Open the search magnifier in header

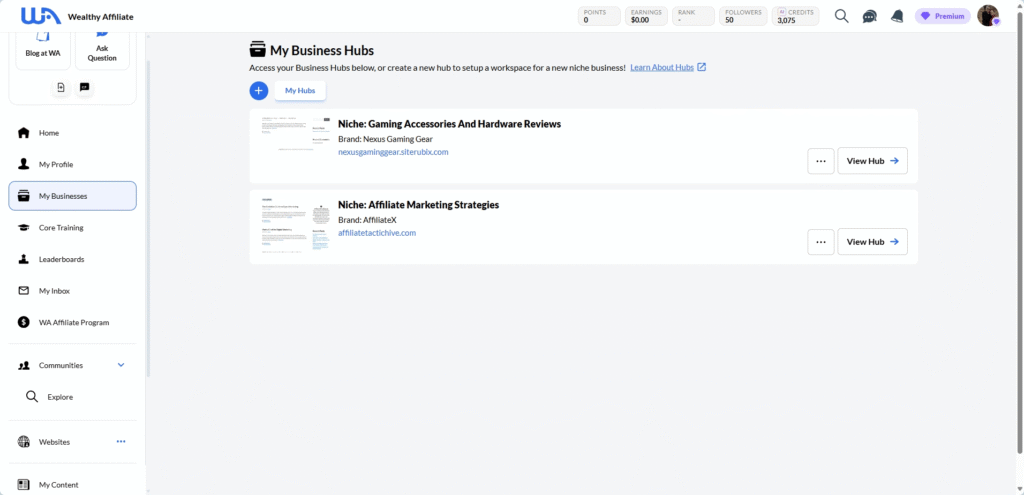click(x=842, y=16)
